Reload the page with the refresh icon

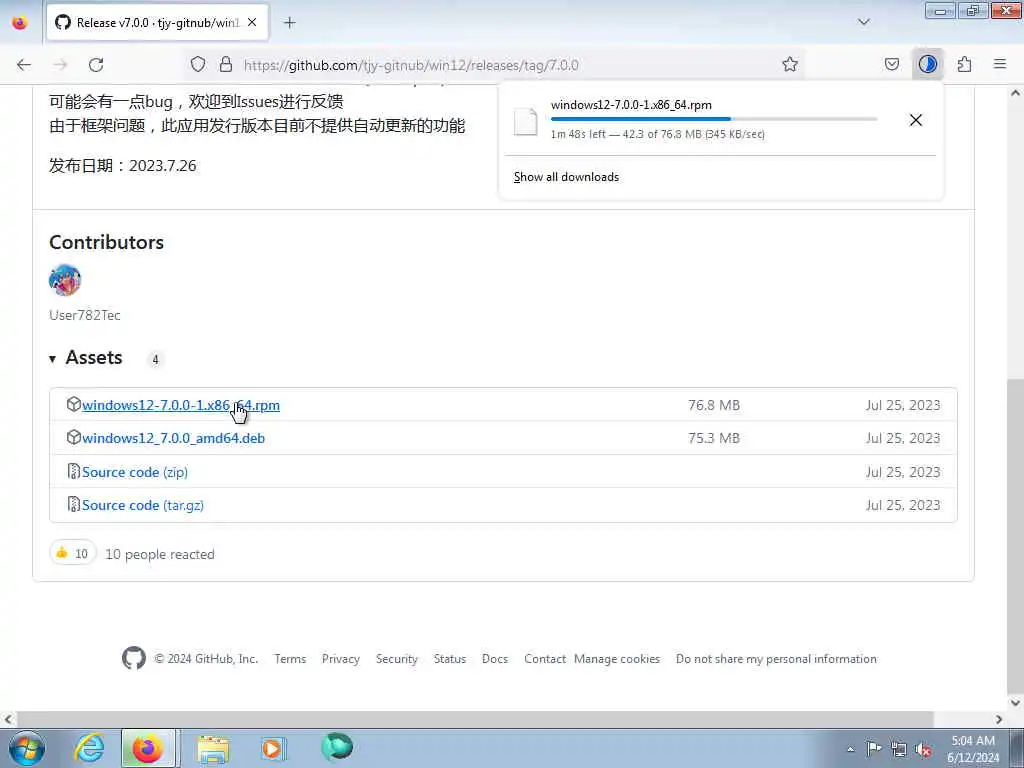(96, 65)
